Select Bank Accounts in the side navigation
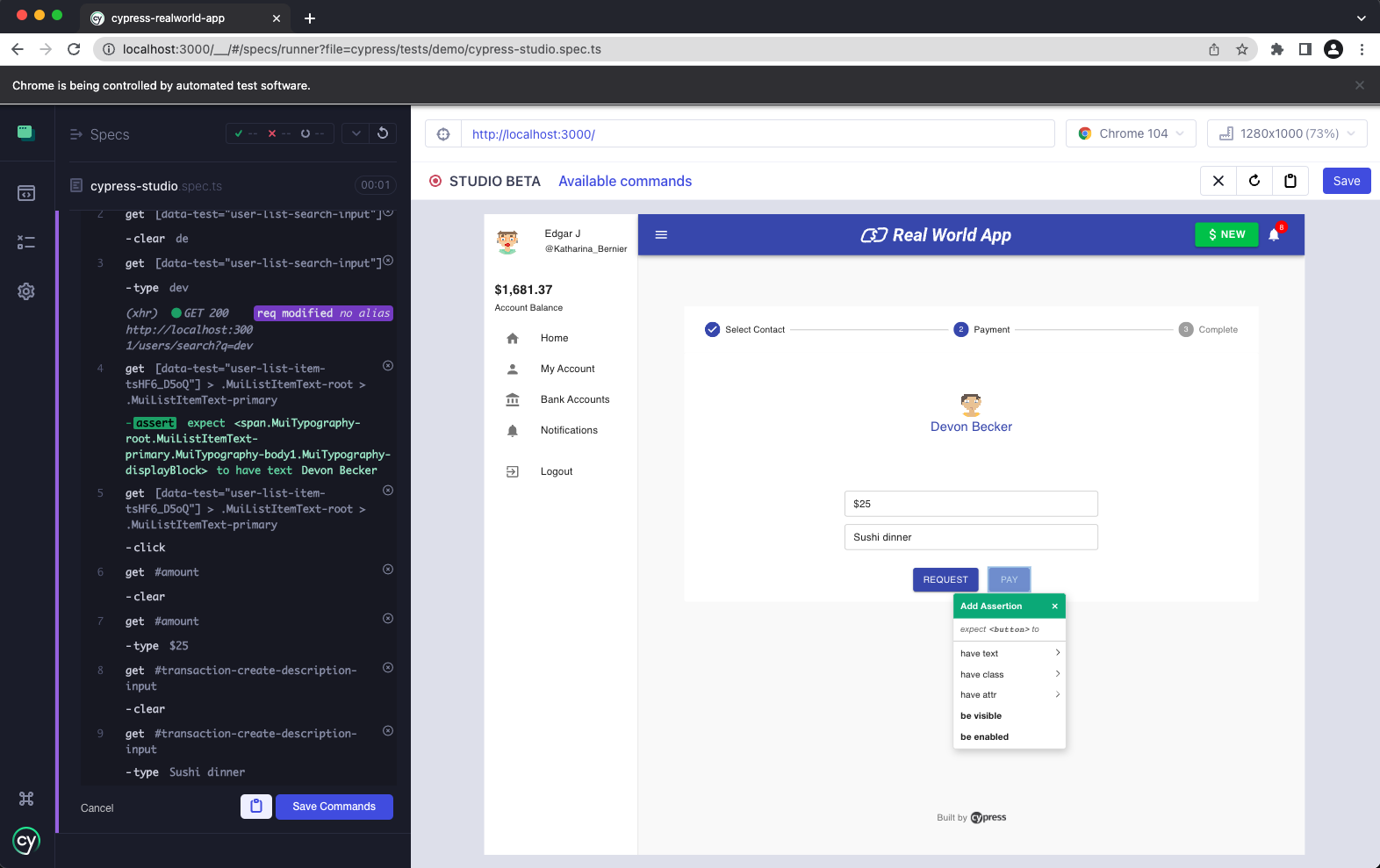The image size is (1380, 868). point(574,399)
